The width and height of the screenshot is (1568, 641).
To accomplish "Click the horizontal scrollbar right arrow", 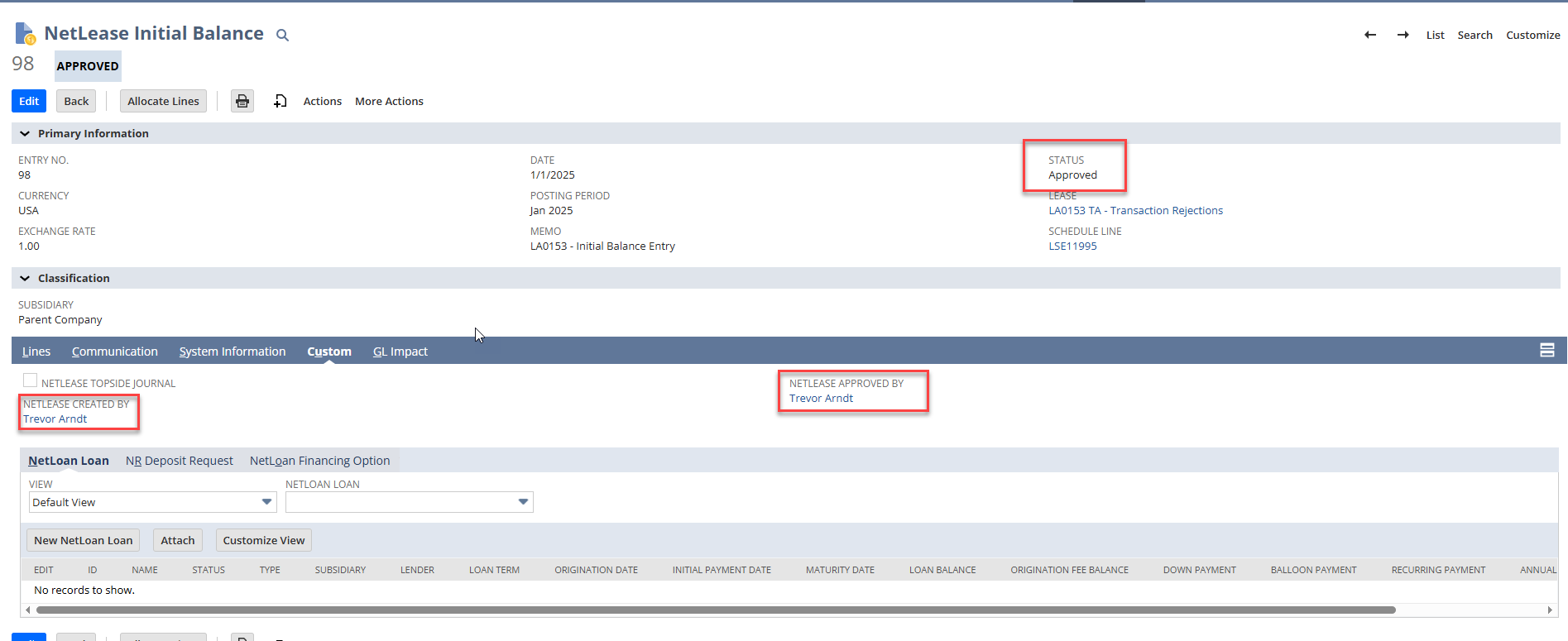I will pos(1550,610).
